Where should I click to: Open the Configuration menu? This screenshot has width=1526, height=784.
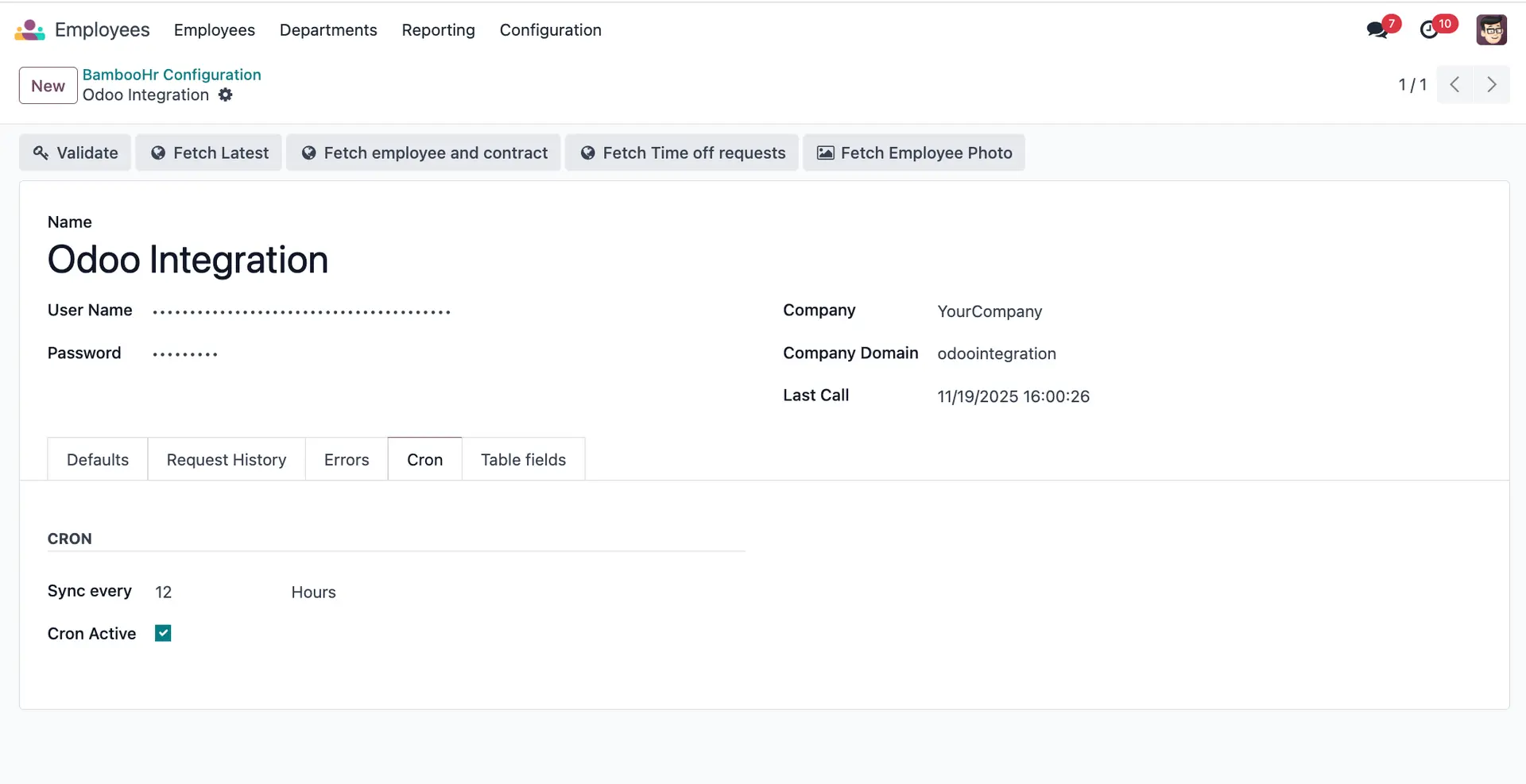[550, 30]
